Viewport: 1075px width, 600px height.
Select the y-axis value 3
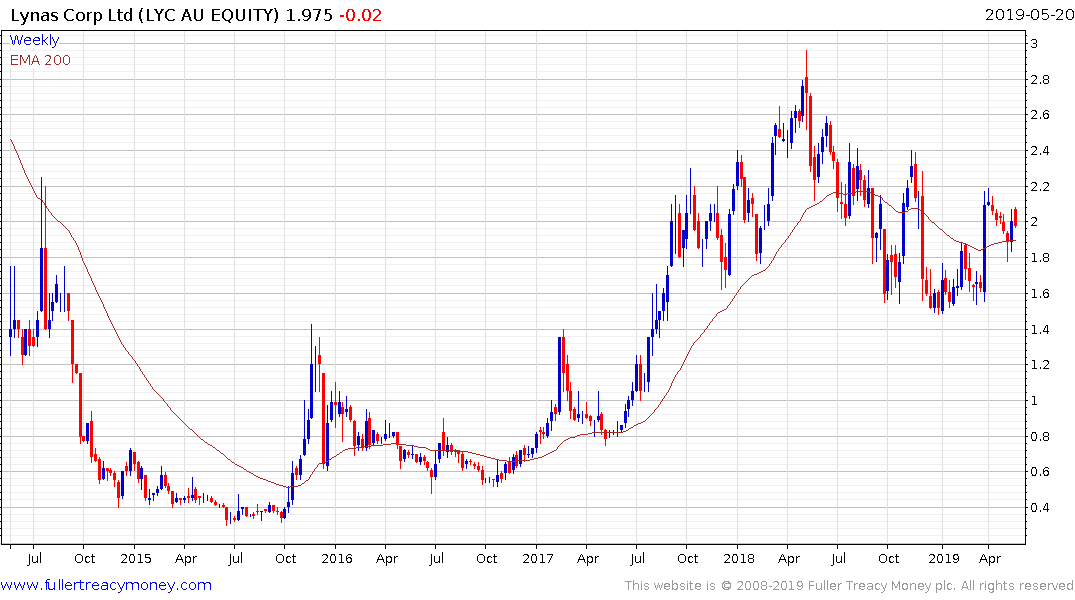tap(1035, 44)
